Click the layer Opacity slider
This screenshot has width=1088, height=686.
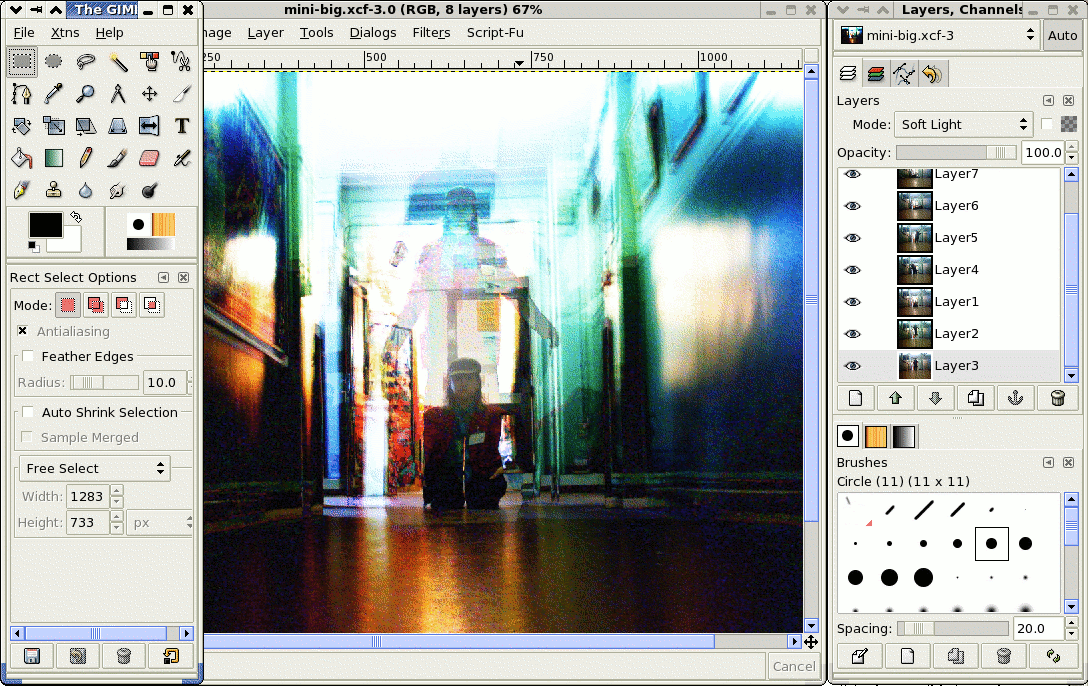point(955,152)
